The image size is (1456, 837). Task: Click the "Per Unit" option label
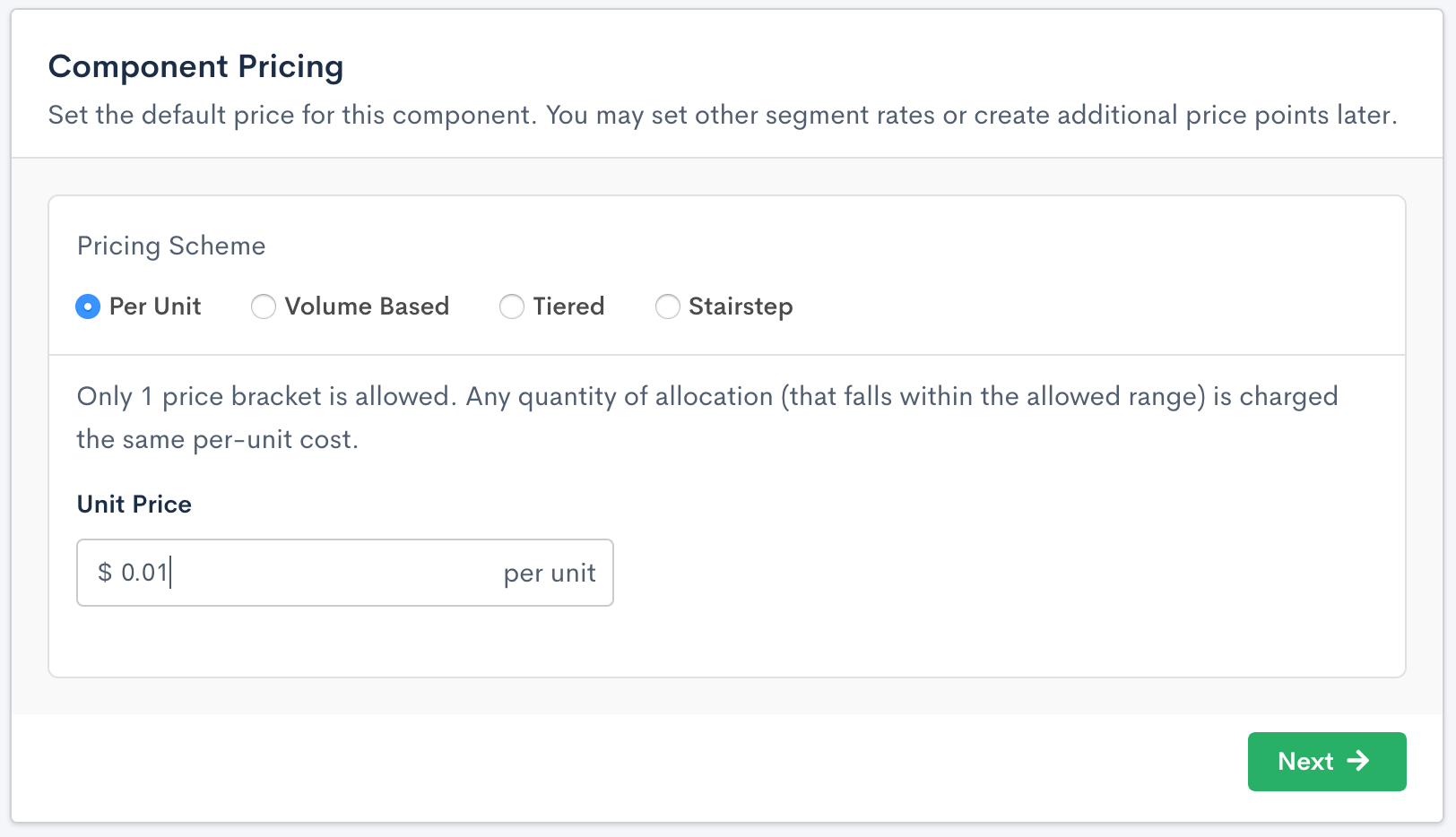point(155,306)
